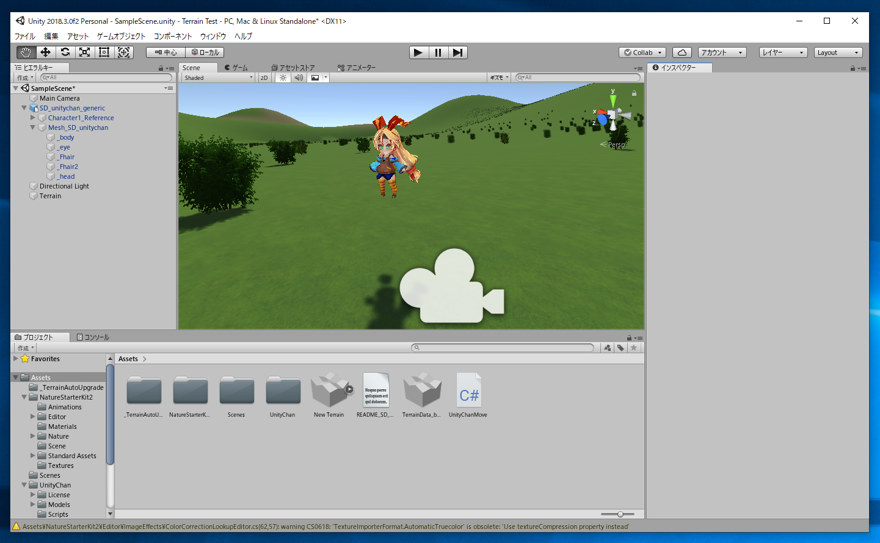Screen dimensions: 880x543
Task: Open the ウィンドウ (Window) menu
Action: [x=213, y=36]
